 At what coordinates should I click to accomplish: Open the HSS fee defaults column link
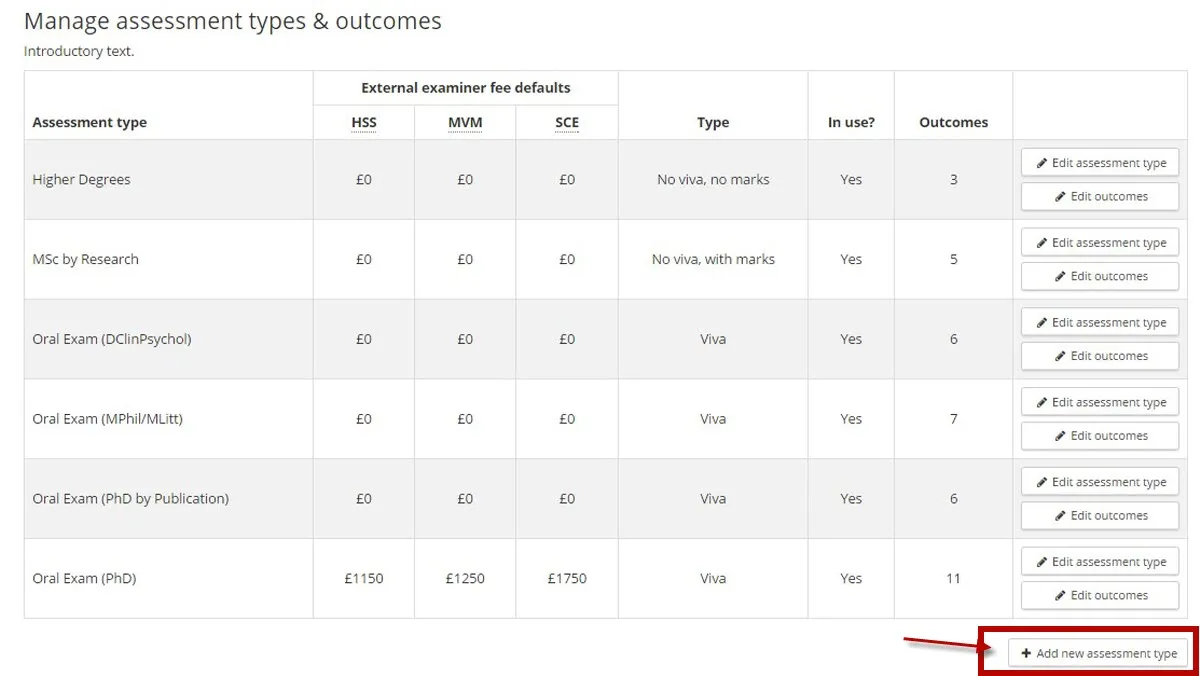coord(363,122)
